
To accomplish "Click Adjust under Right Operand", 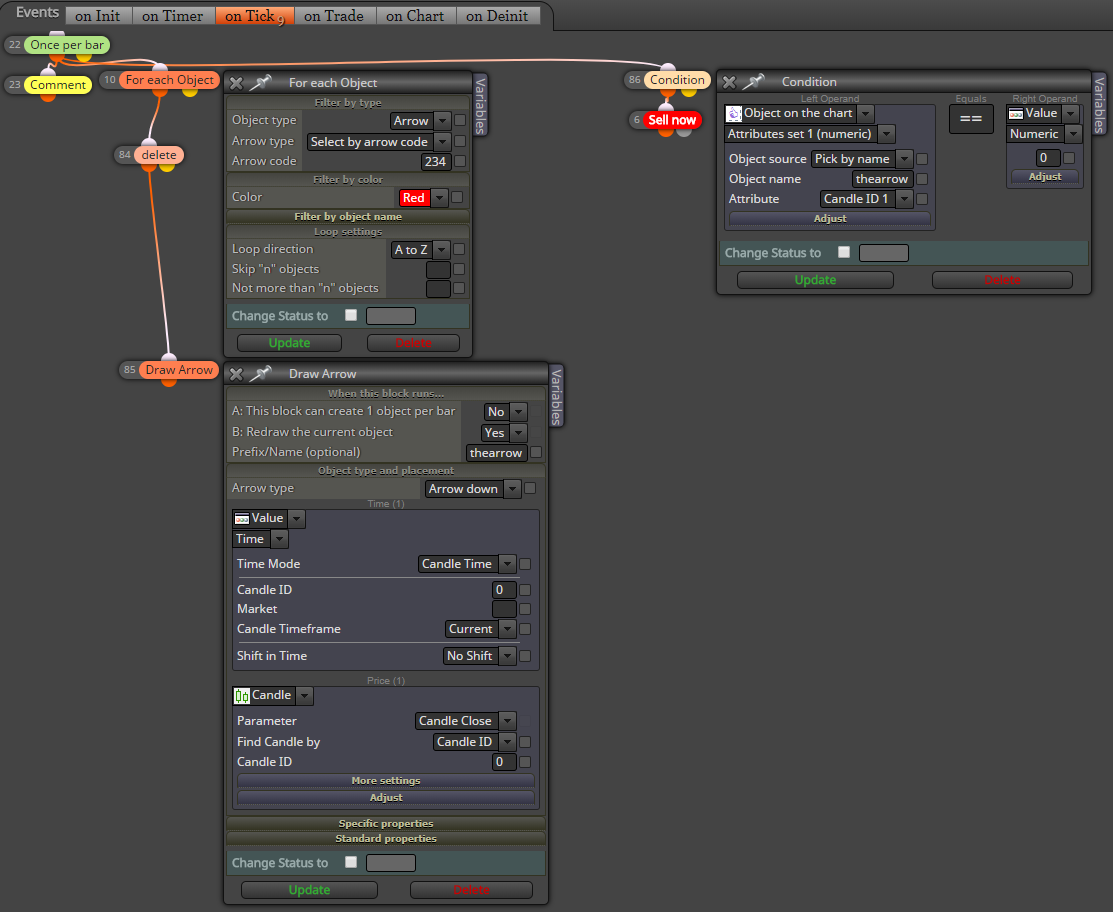I will click(1045, 177).
